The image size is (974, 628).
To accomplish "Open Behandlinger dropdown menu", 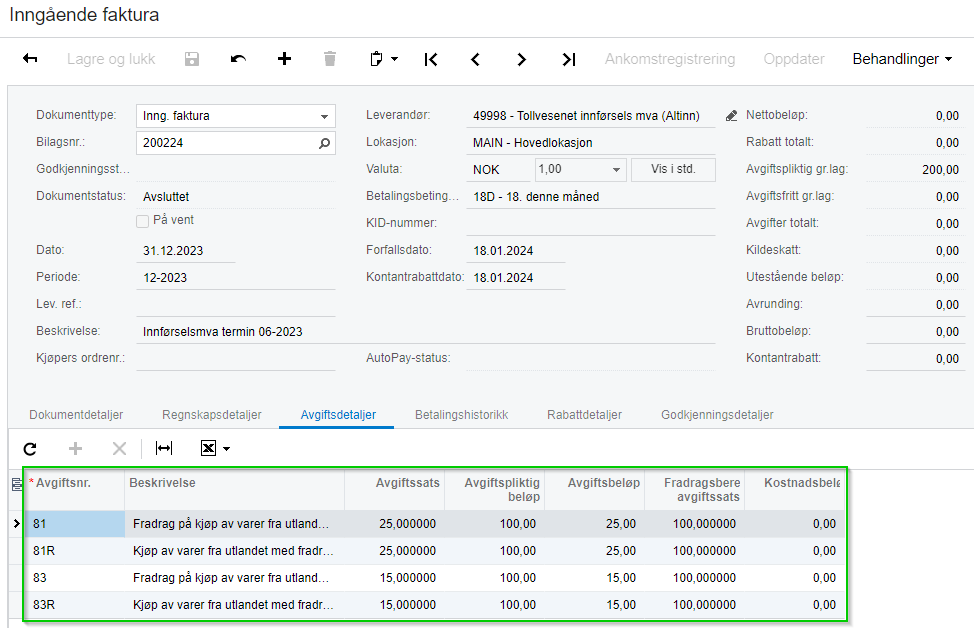I will pyautogui.click(x=902, y=59).
